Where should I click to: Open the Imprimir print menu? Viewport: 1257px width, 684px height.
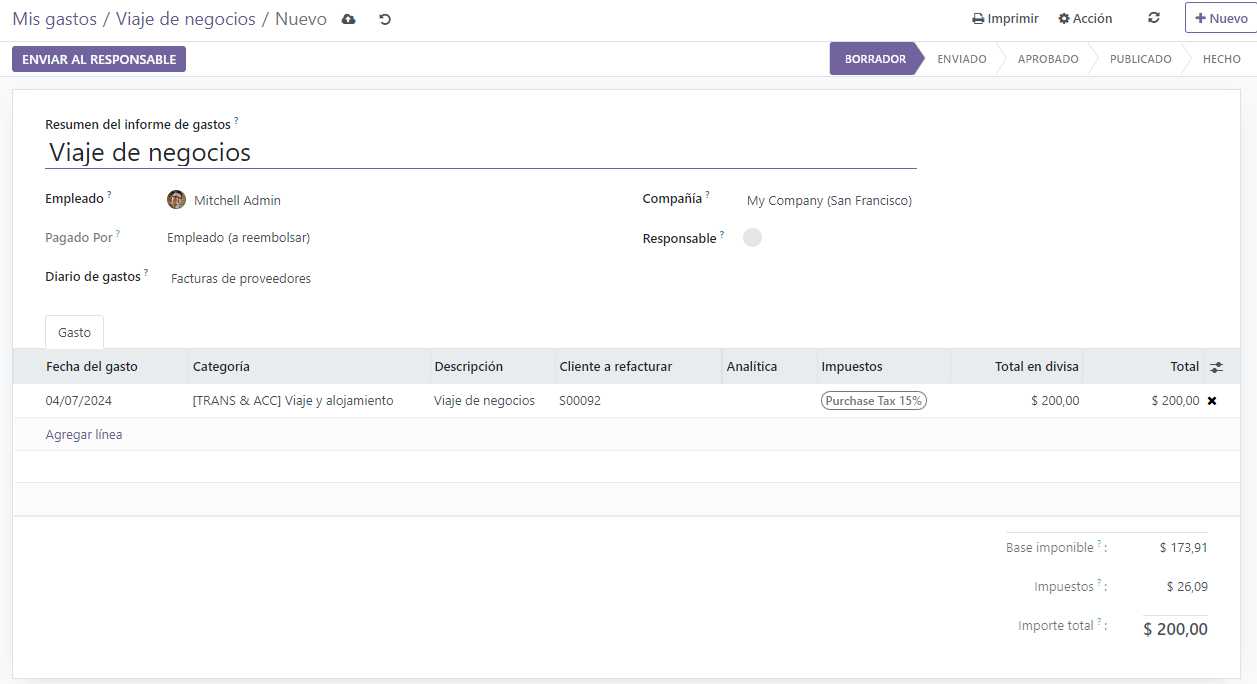1005,19
